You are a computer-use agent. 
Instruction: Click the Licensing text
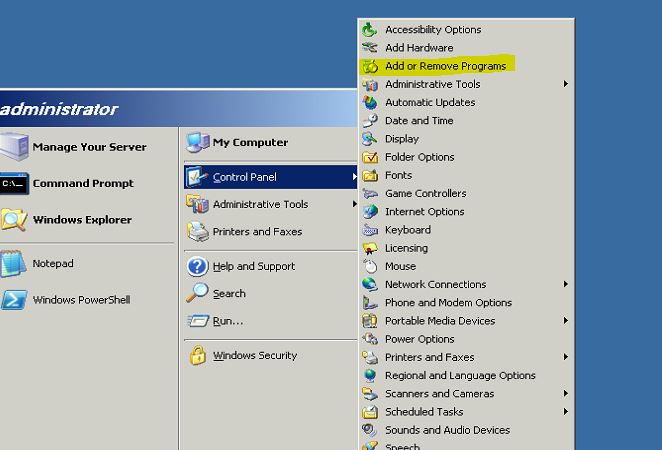point(406,248)
